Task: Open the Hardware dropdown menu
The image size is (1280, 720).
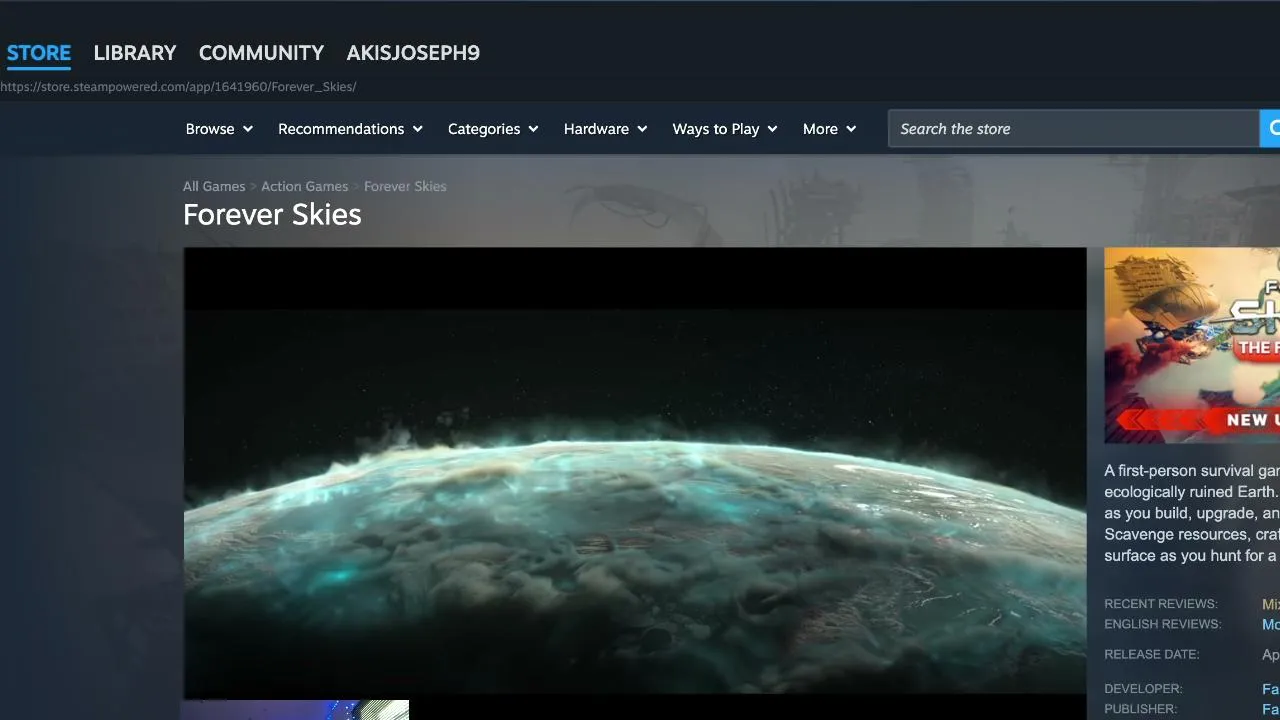Action: coord(605,129)
